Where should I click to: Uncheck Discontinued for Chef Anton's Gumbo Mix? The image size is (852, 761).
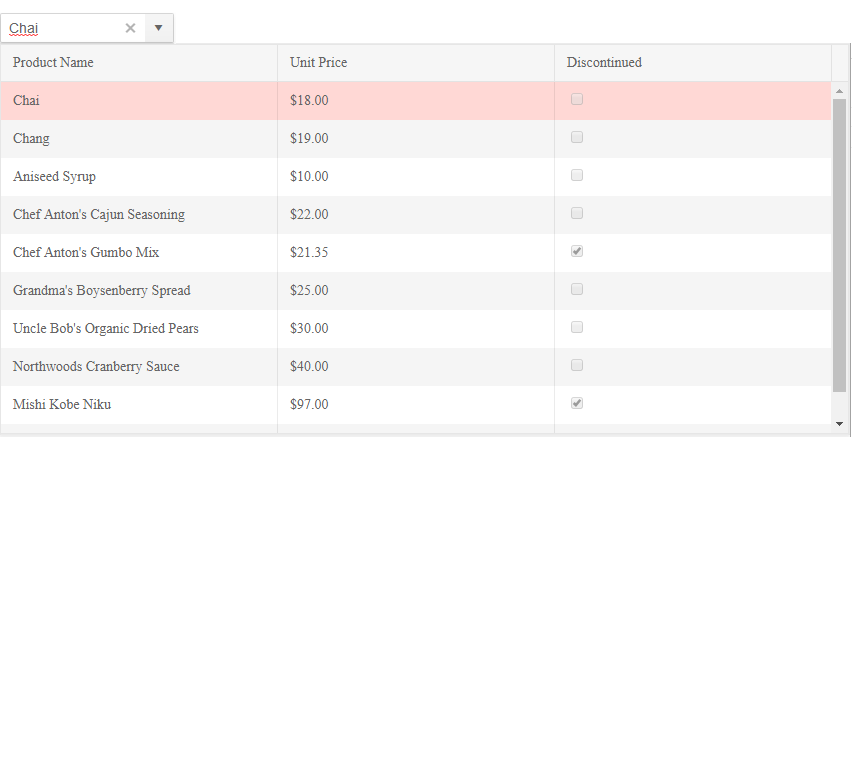[577, 251]
